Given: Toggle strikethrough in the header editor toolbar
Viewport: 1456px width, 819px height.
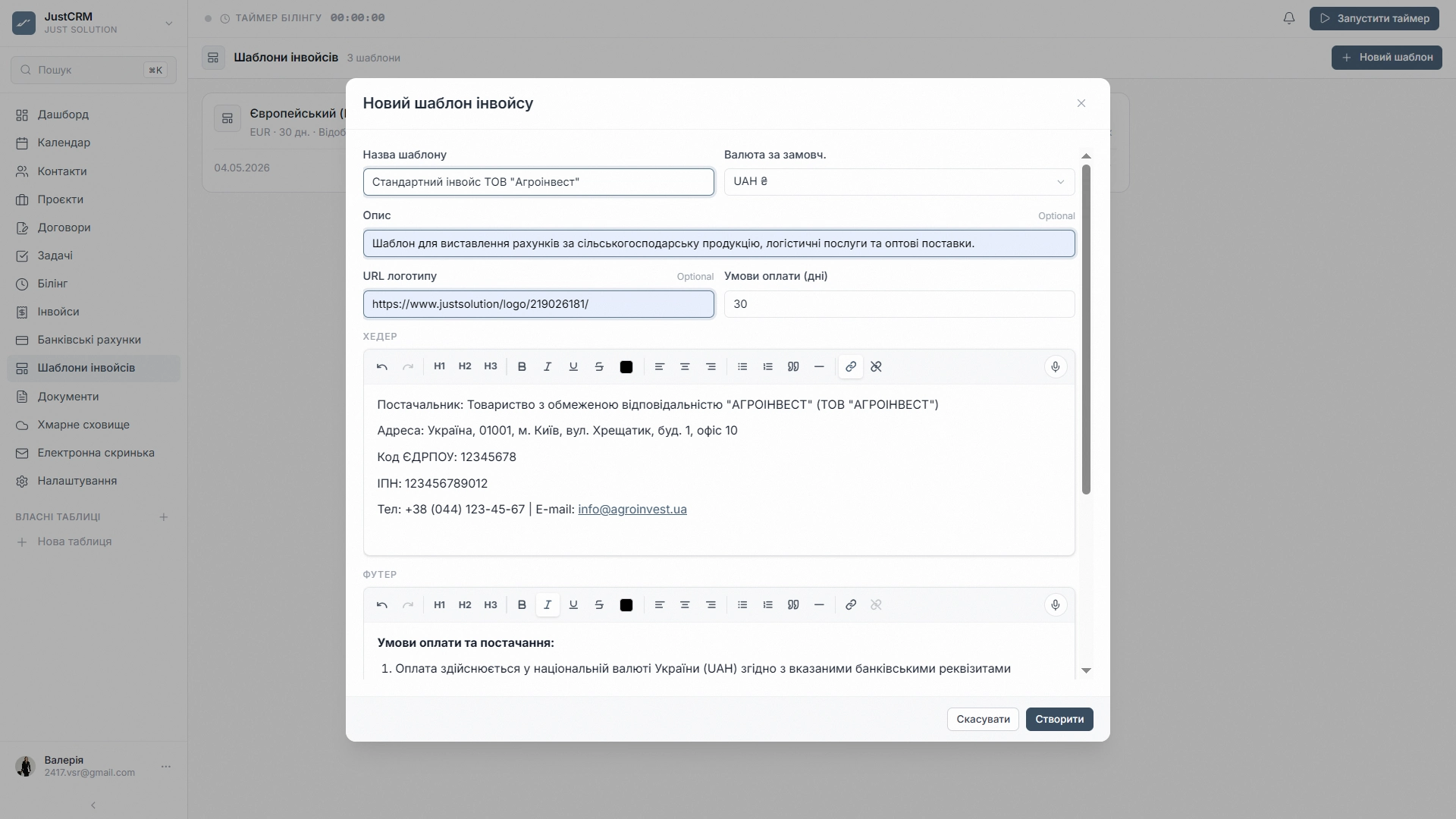Looking at the screenshot, I should click(599, 367).
